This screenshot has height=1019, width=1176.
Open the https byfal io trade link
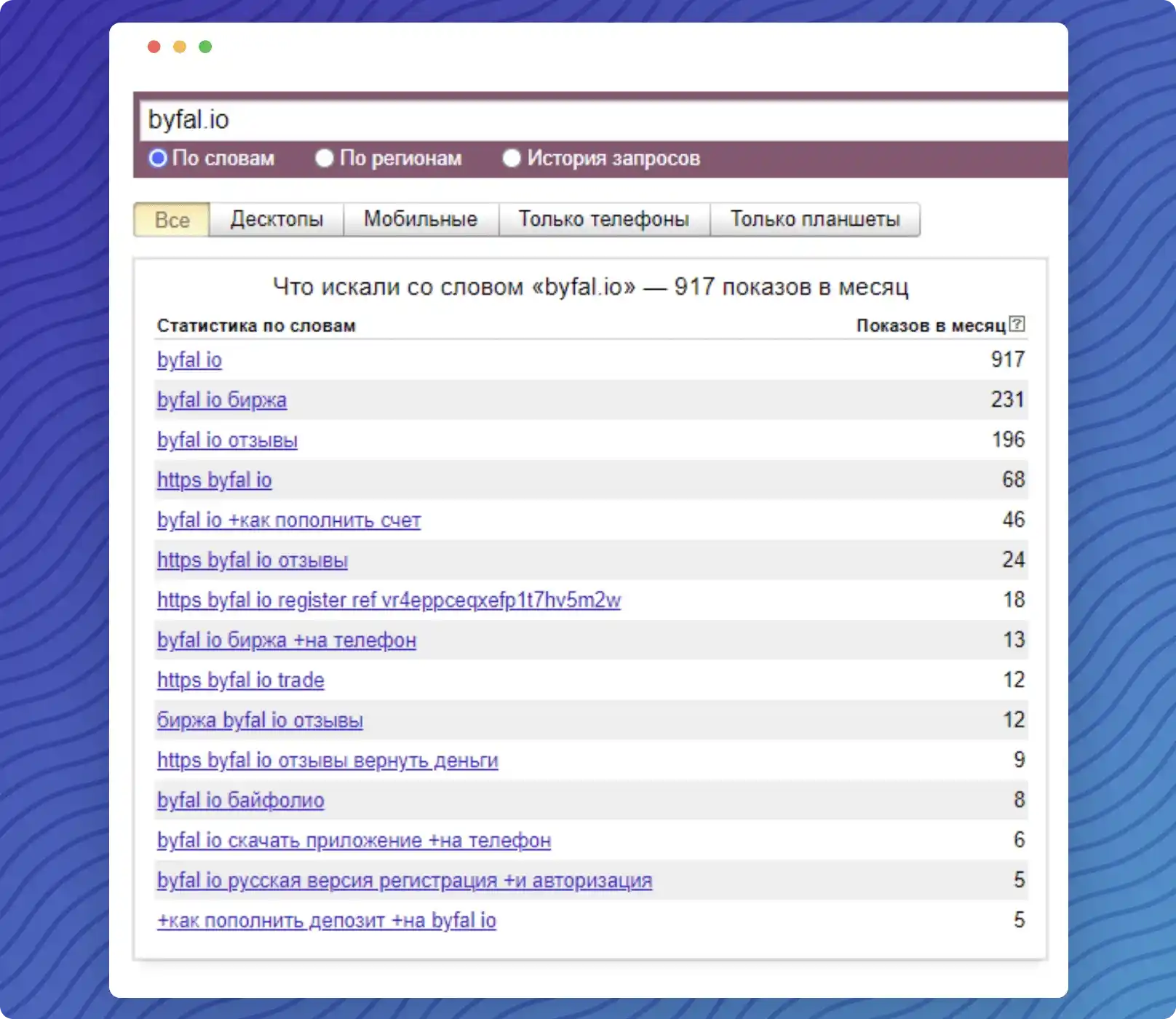(x=241, y=681)
